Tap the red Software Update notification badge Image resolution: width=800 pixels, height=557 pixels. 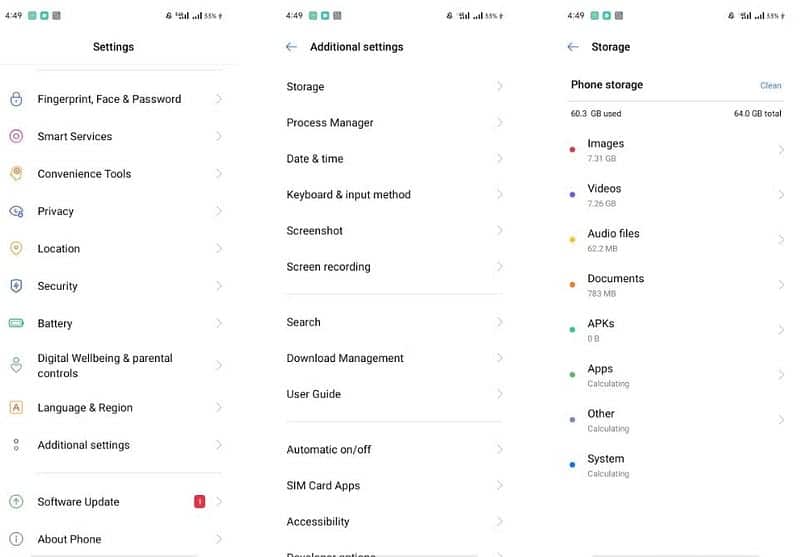click(199, 502)
